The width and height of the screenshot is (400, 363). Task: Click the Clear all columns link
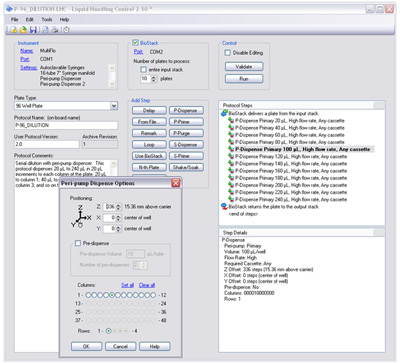[147, 285]
